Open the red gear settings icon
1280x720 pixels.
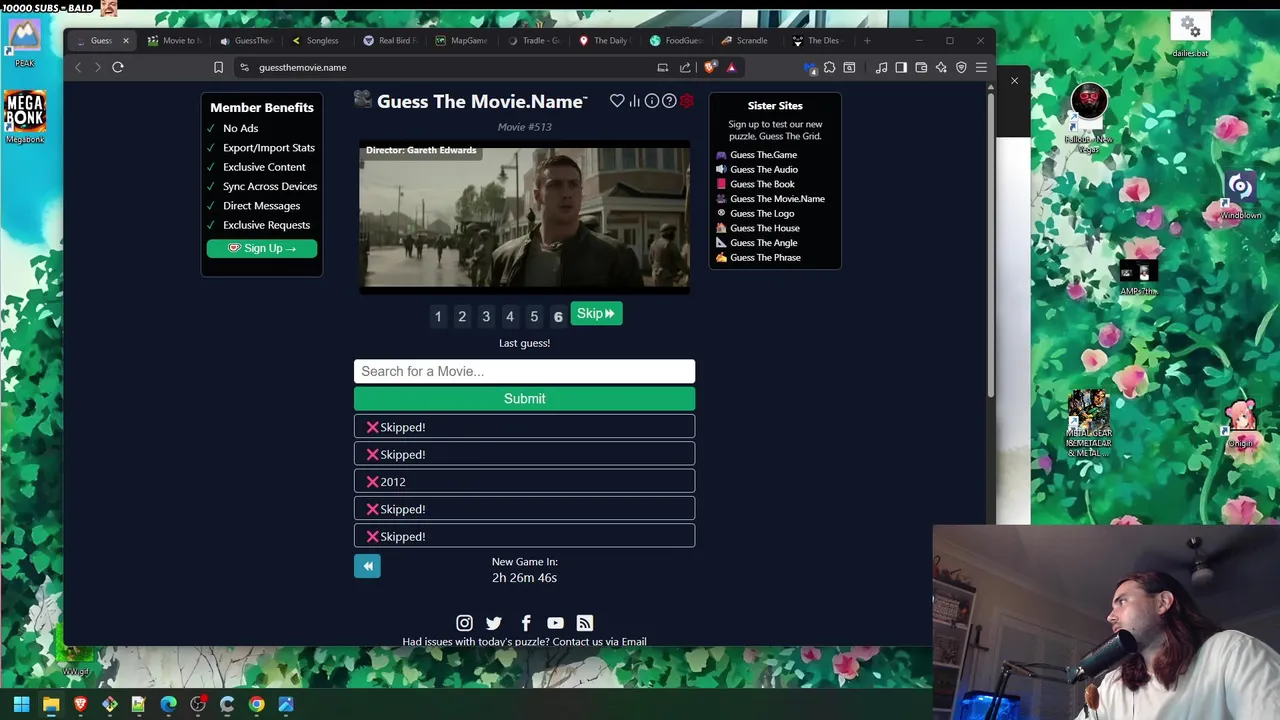(x=686, y=101)
